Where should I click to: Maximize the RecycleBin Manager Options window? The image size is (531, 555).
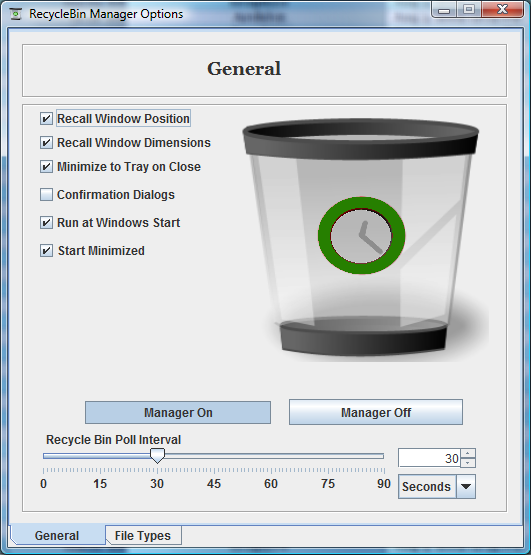469,10
